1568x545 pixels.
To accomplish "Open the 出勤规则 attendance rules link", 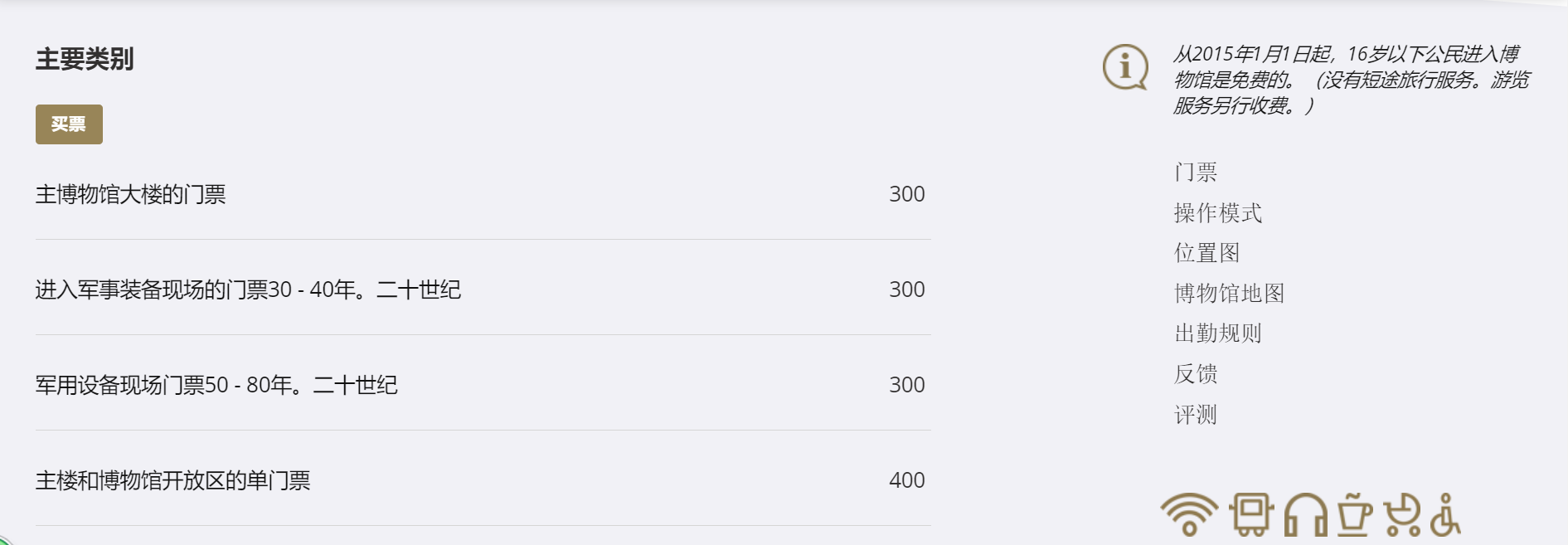I will pos(1217,333).
